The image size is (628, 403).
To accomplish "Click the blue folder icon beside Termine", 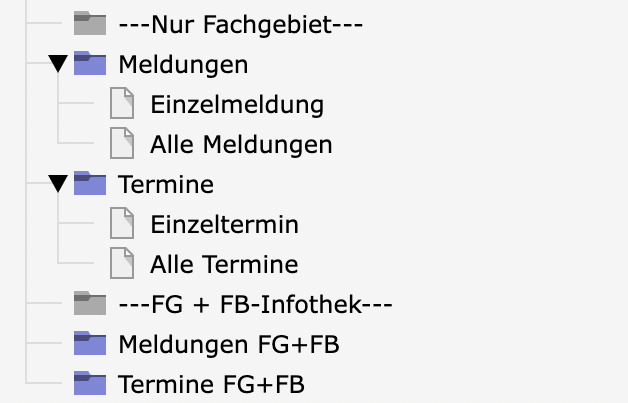I will point(90,184).
